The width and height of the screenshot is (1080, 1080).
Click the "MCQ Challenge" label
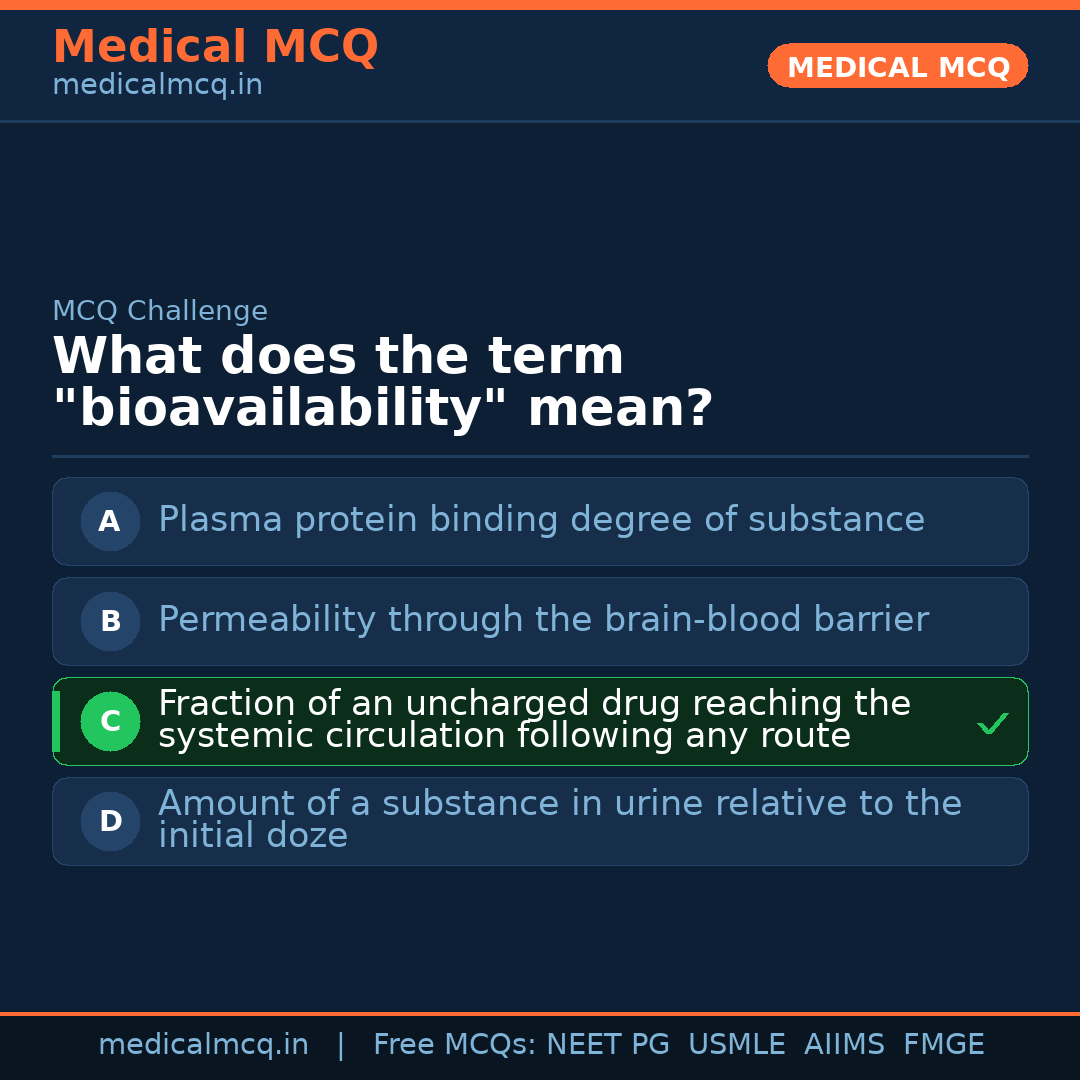pos(160,311)
